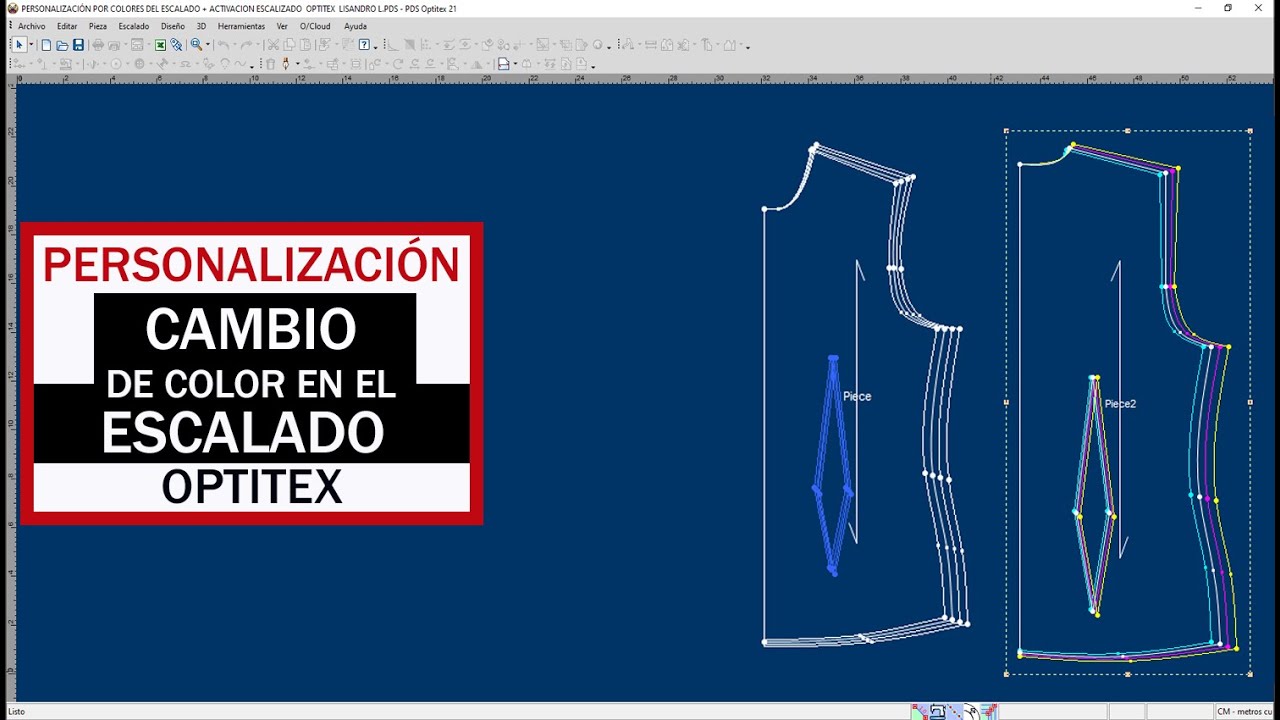Open the O/Cloud menu
The image size is (1280, 720).
coord(315,26)
